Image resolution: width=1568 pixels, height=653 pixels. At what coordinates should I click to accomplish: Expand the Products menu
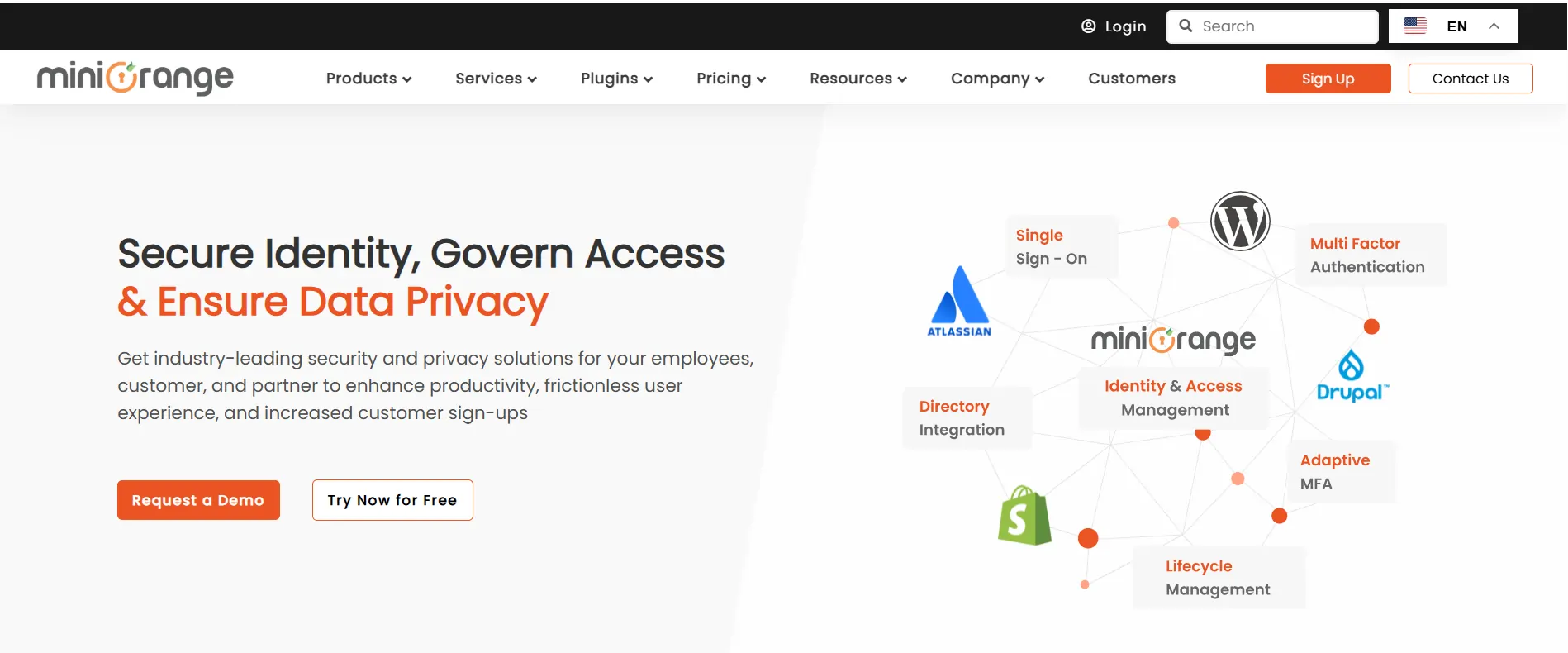click(x=368, y=79)
